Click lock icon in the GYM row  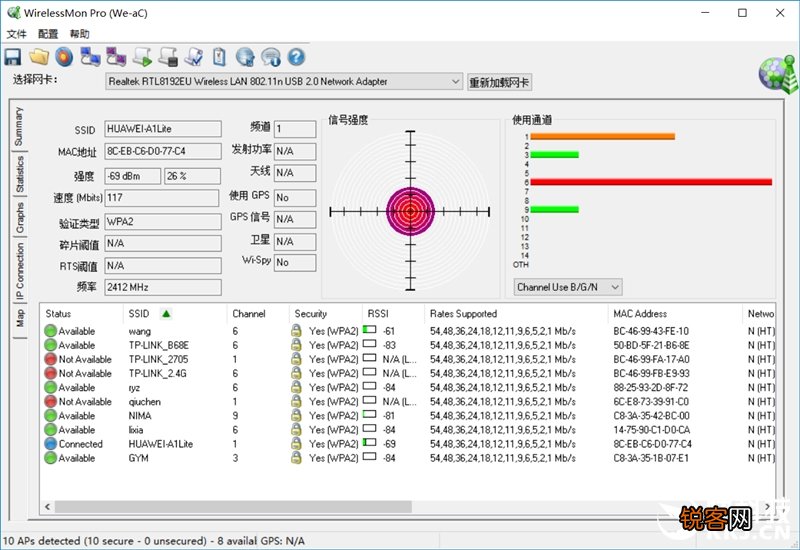tap(296, 458)
